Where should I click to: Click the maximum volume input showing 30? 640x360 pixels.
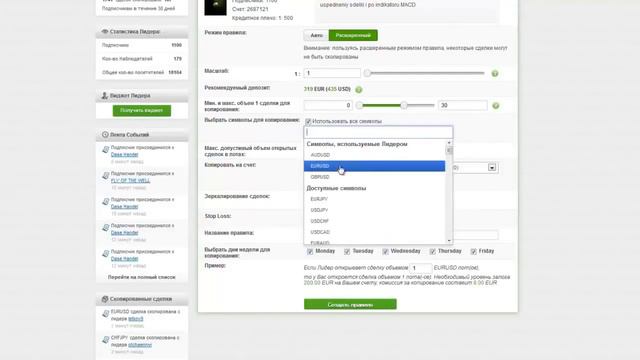click(x=463, y=105)
